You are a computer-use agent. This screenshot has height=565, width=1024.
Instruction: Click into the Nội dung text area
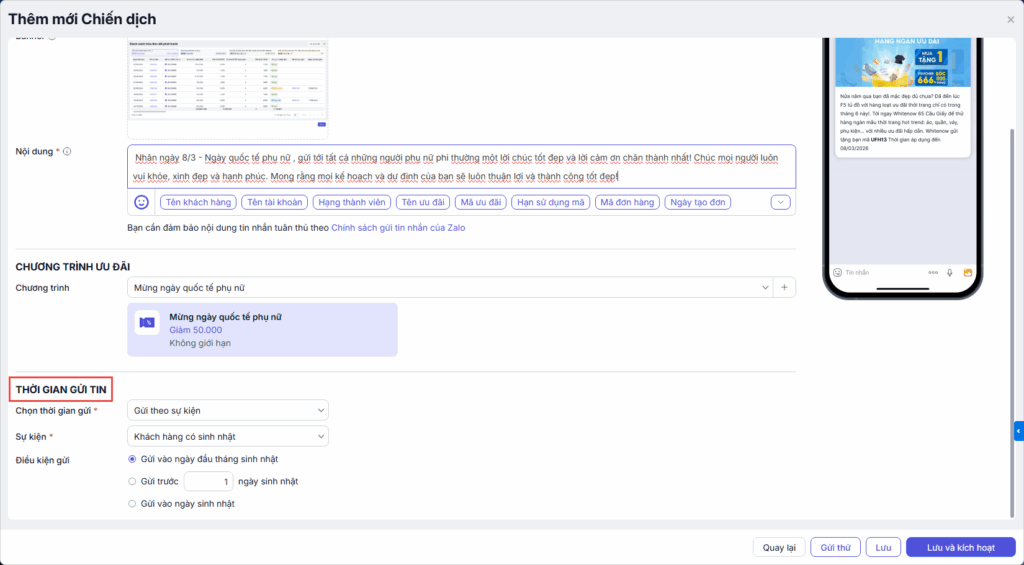coord(461,167)
